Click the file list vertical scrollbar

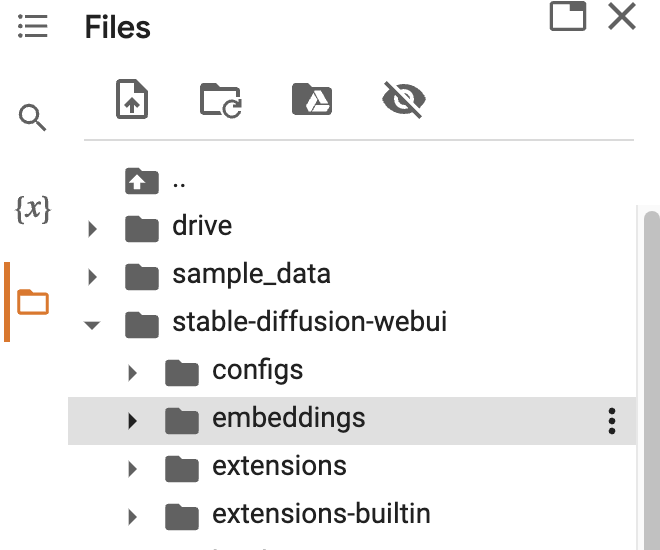[651, 380]
